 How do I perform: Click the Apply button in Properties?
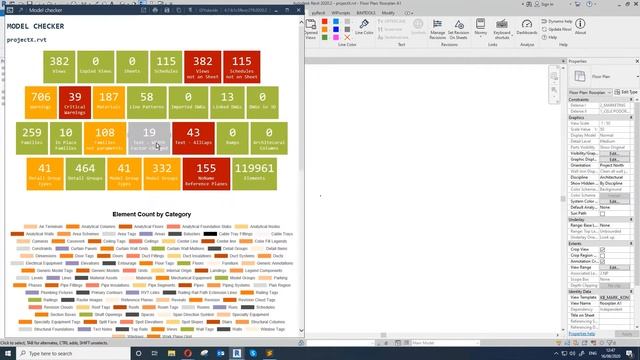coord(627,334)
